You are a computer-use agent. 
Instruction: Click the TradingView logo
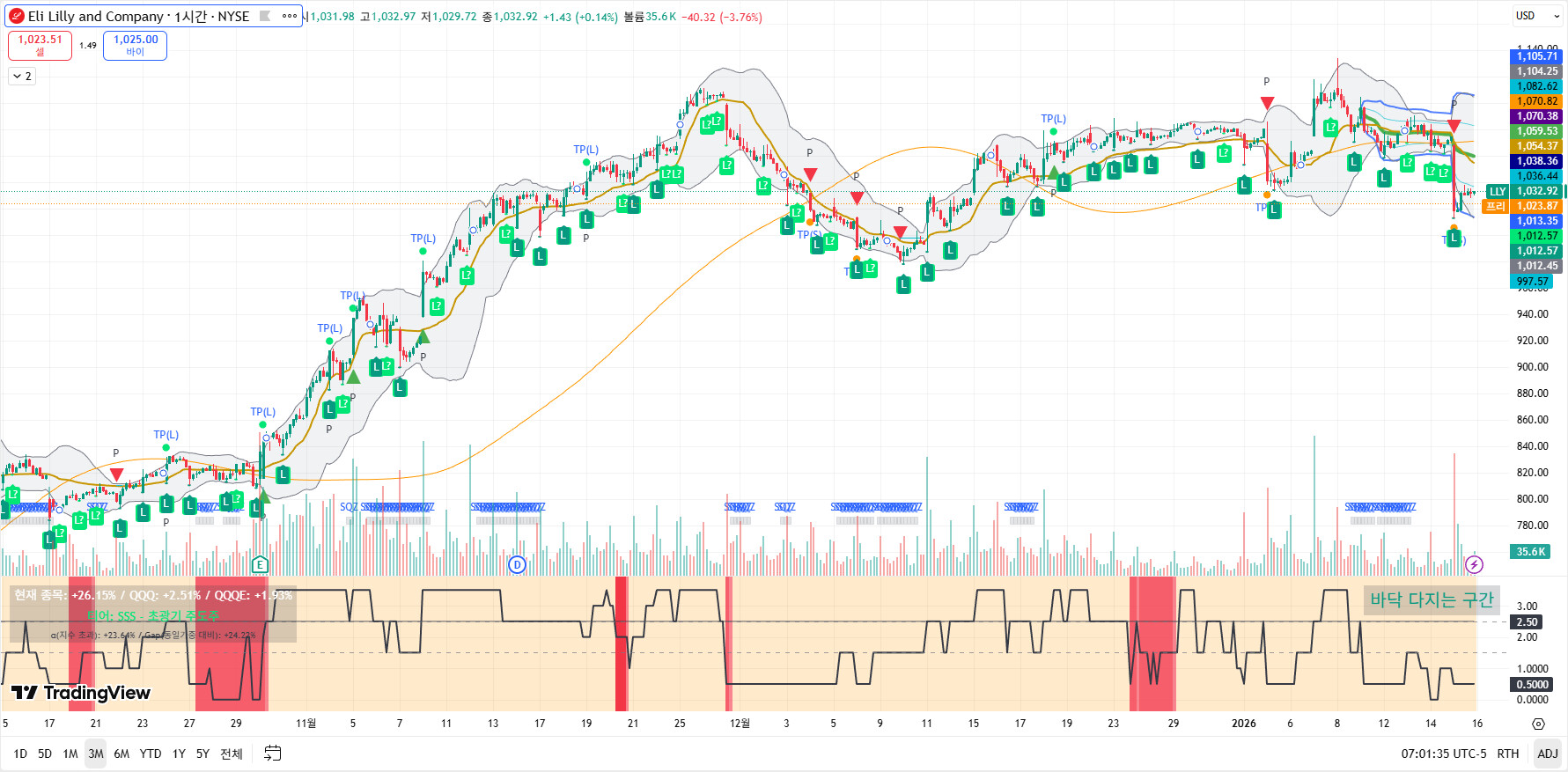point(81,693)
